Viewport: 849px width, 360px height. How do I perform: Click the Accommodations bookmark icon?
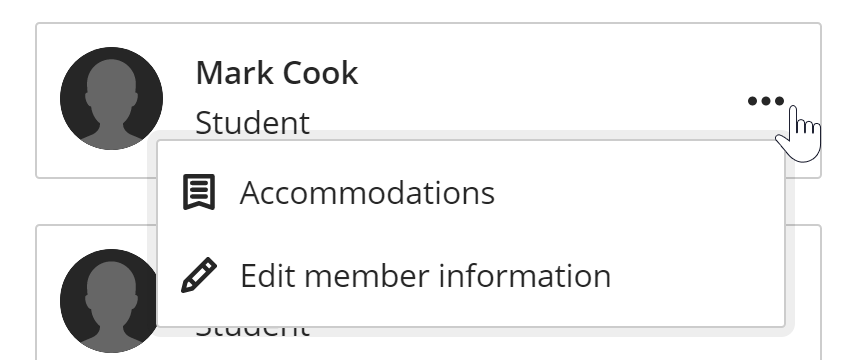coord(199,192)
